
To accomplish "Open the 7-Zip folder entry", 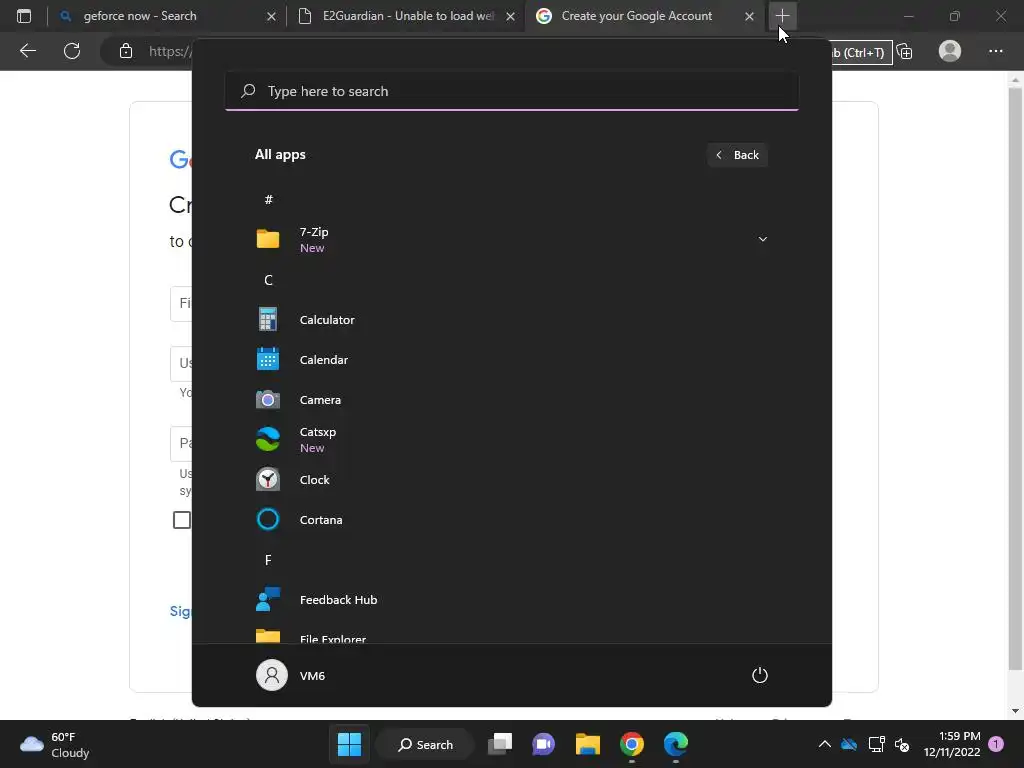I will (x=511, y=240).
